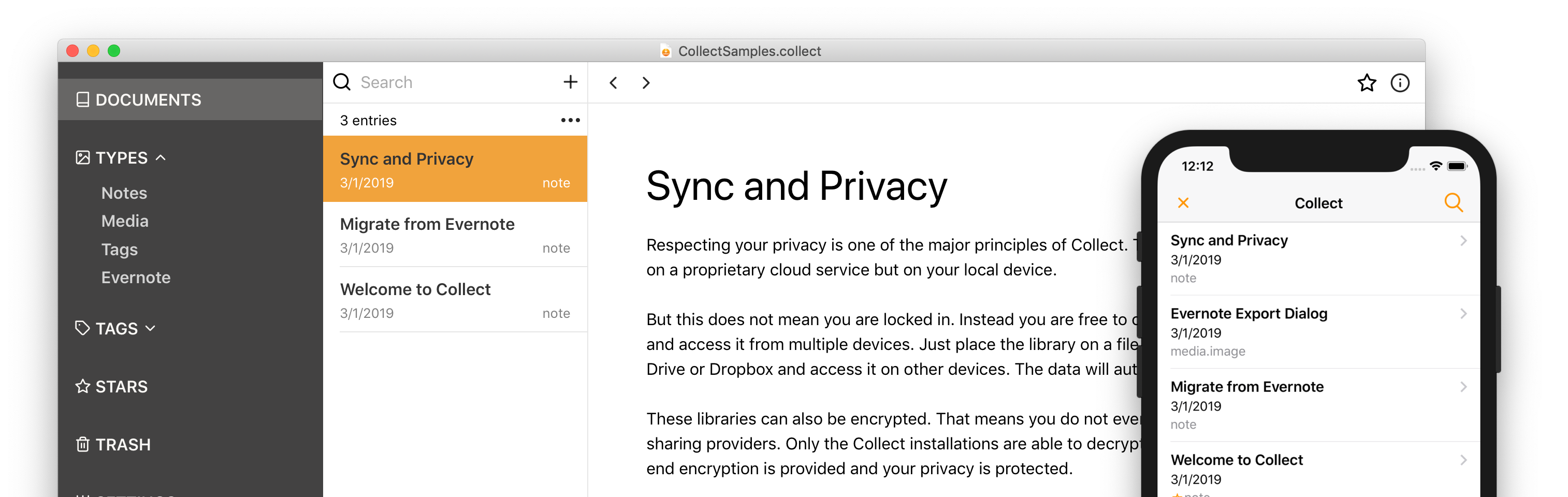Click the magnifier icon beside Search
This screenshot has height=497, width=1568.
coord(342,82)
